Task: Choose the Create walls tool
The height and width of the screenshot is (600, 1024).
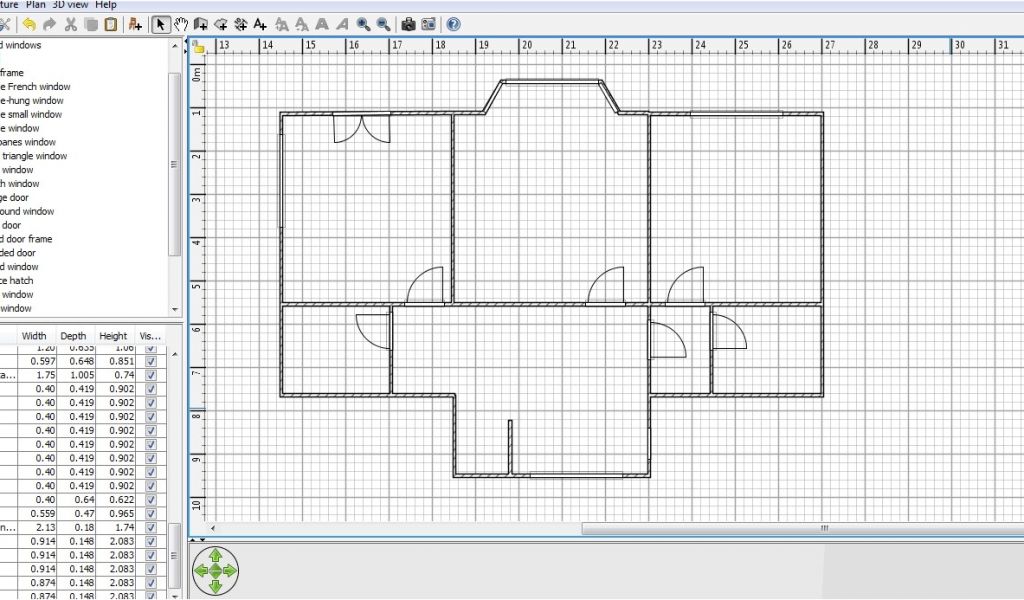Action: pos(201,24)
